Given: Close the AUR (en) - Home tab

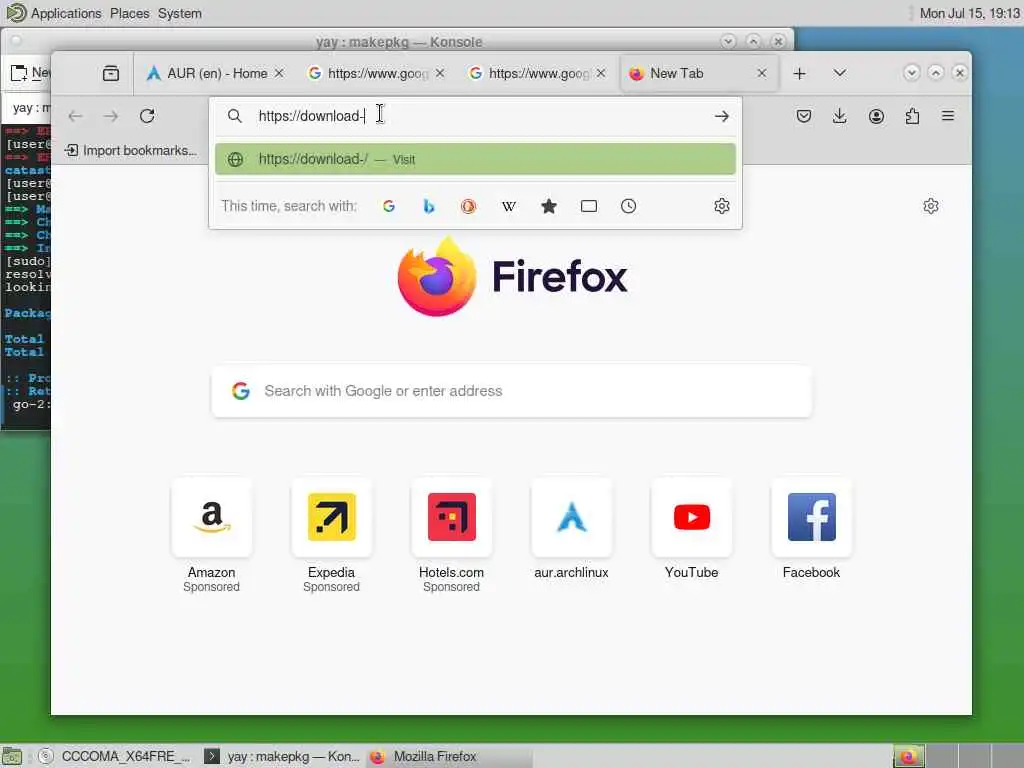Looking at the screenshot, I should pos(279,73).
